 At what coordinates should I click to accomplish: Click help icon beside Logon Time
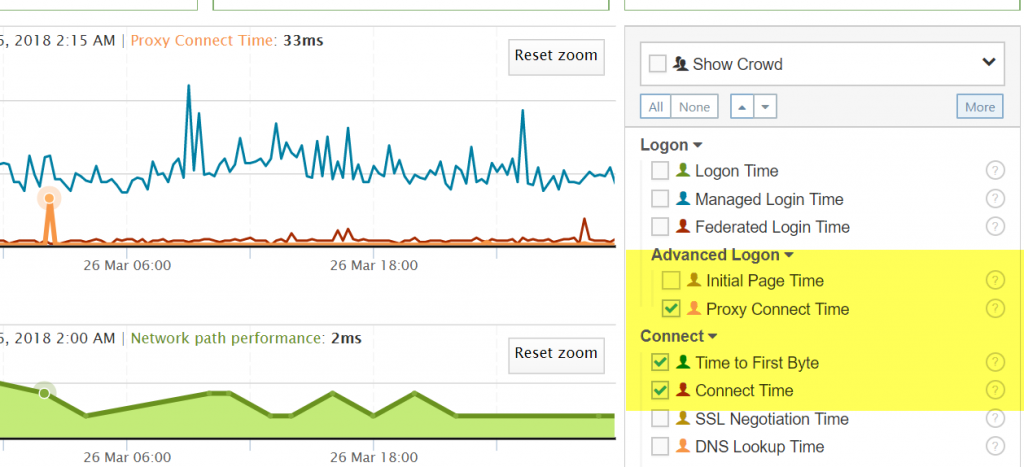[x=995, y=171]
